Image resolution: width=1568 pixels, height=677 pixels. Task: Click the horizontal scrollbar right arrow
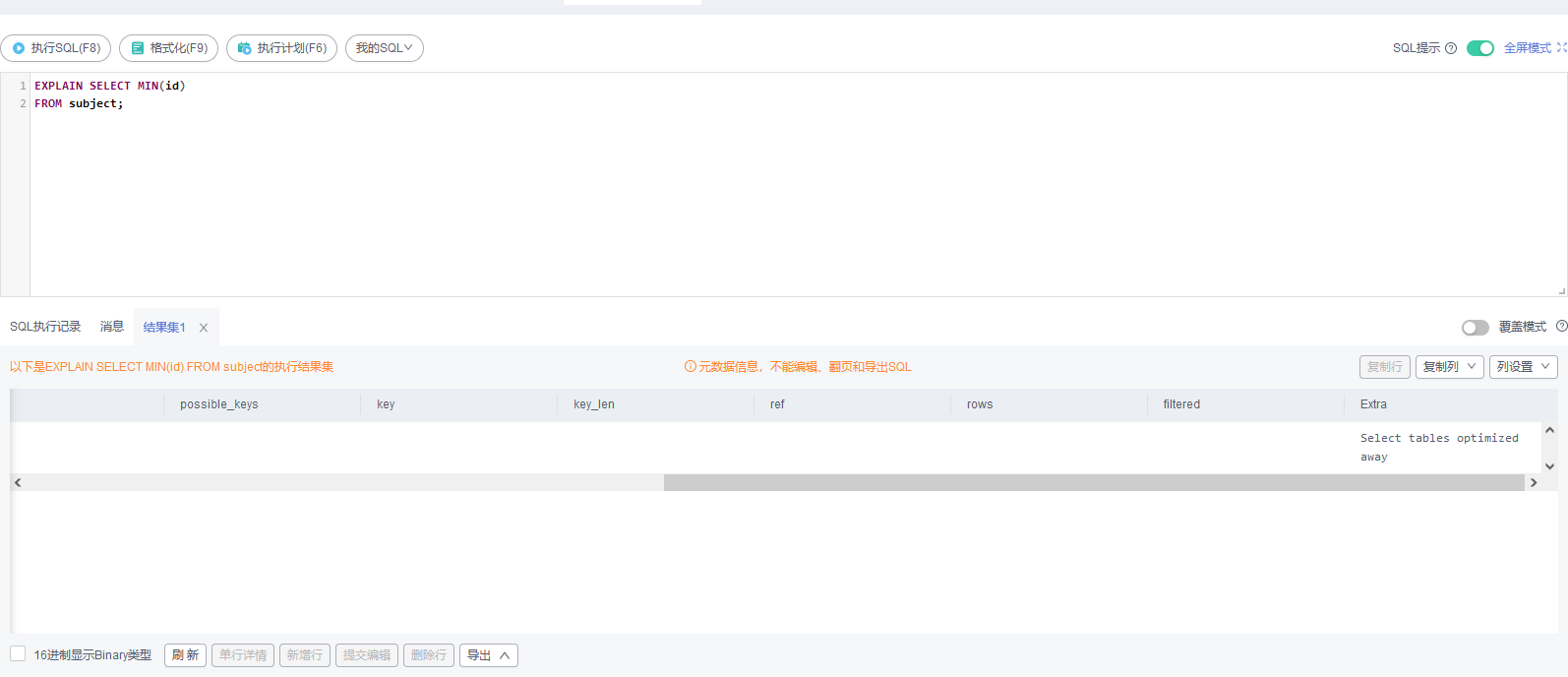pyautogui.click(x=1534, y=483)
